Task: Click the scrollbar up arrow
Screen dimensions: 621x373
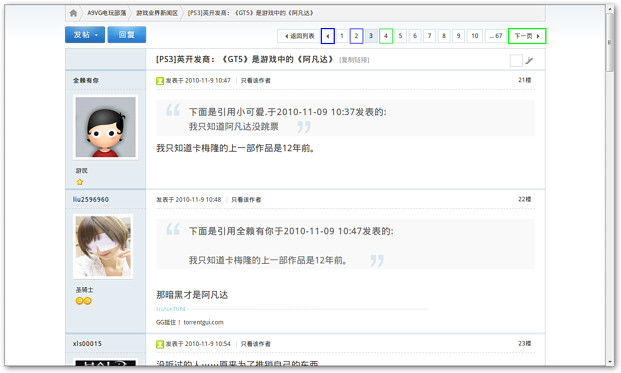Action: [610, 10]
